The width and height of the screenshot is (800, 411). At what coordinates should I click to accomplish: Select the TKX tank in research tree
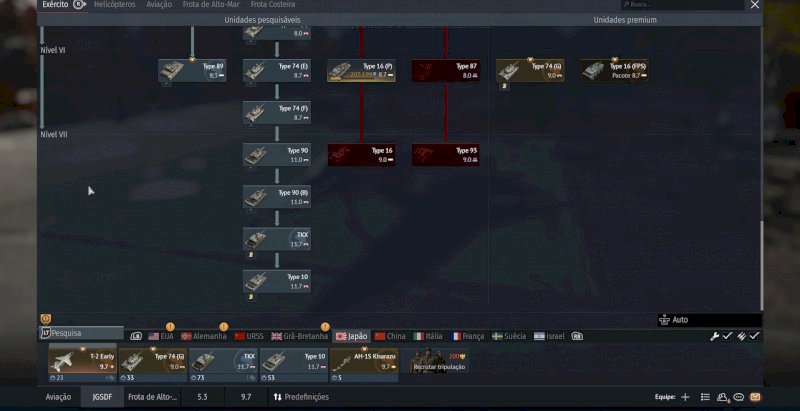coord(277,239)
